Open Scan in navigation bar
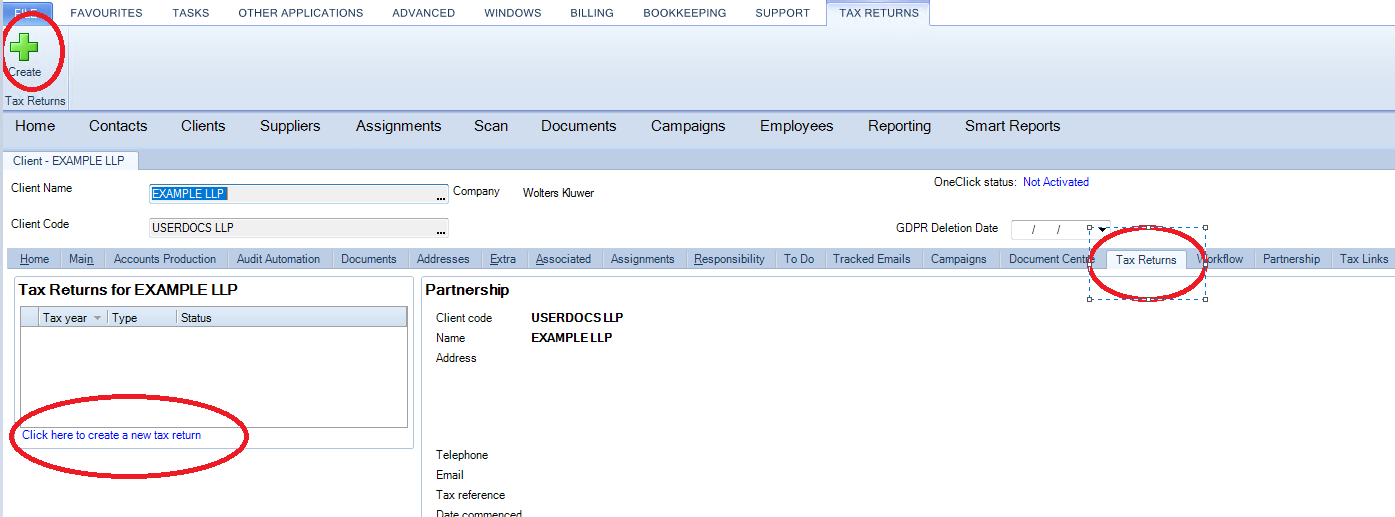The height and width of the screenshot is (517, 1395). pos(491,126)
